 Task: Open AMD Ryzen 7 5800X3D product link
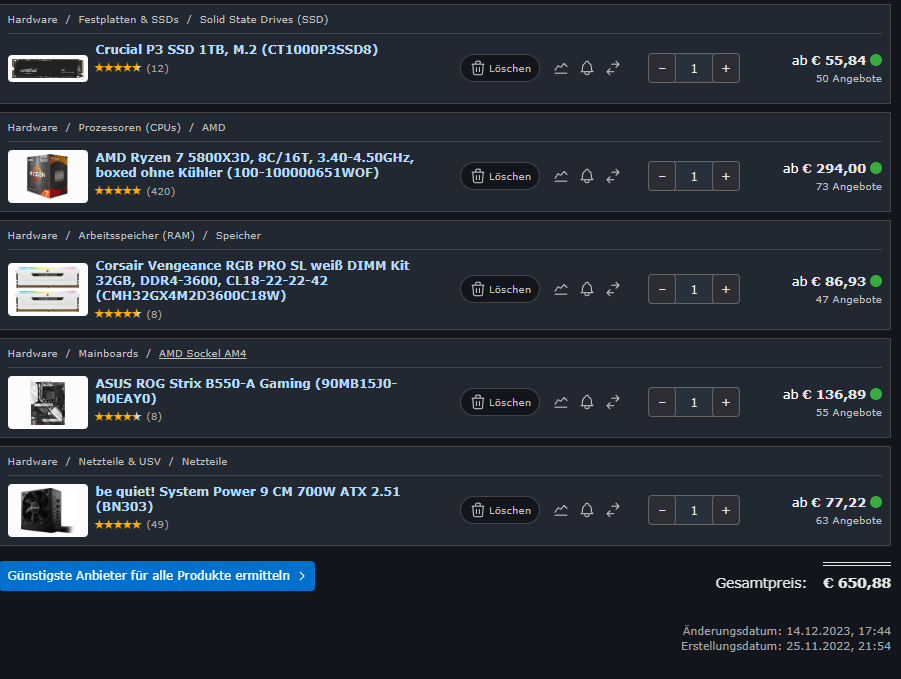(x=255, y=165)
